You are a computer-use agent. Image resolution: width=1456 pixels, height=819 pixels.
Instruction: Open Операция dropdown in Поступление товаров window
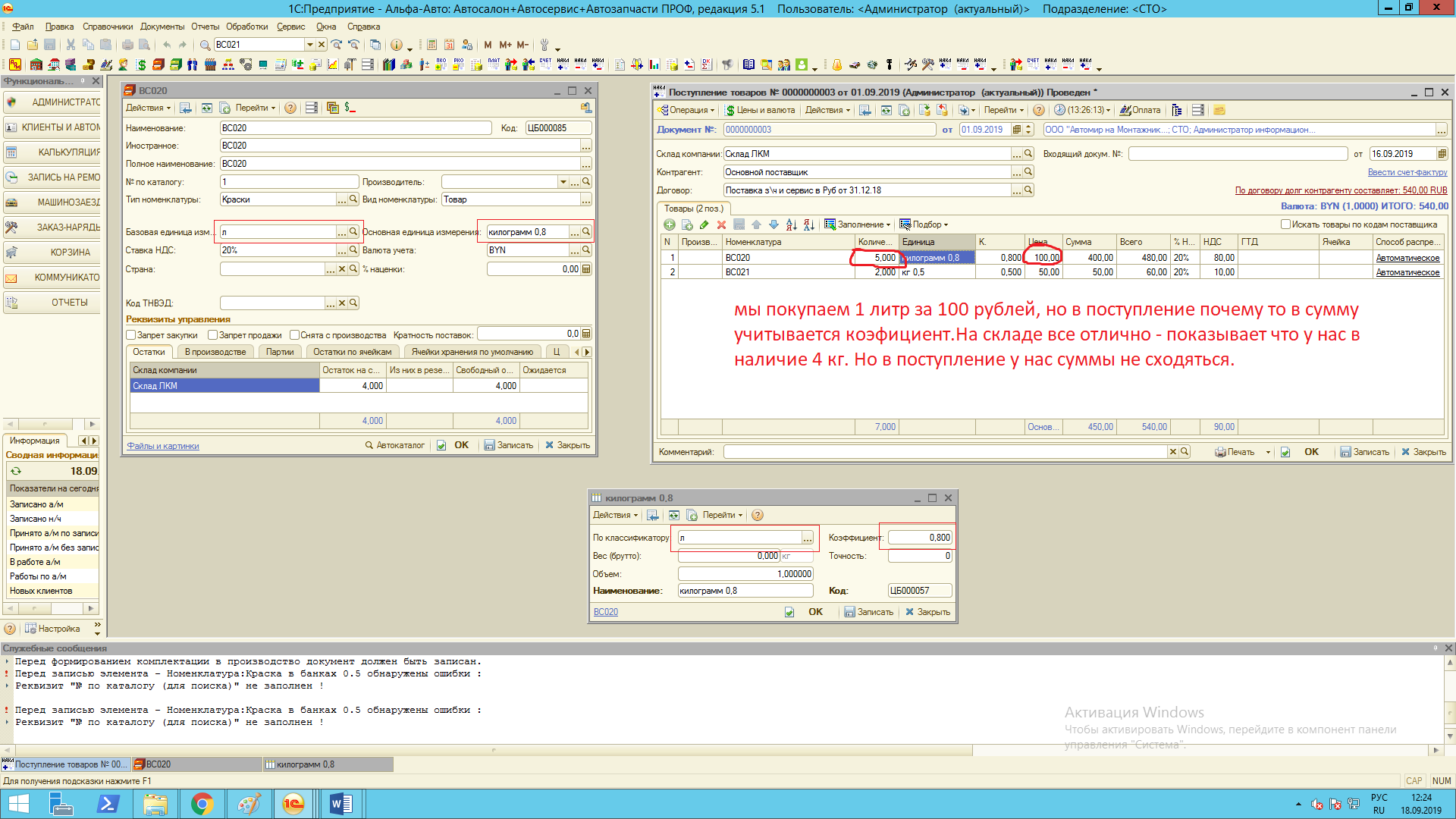click(686, 110)
